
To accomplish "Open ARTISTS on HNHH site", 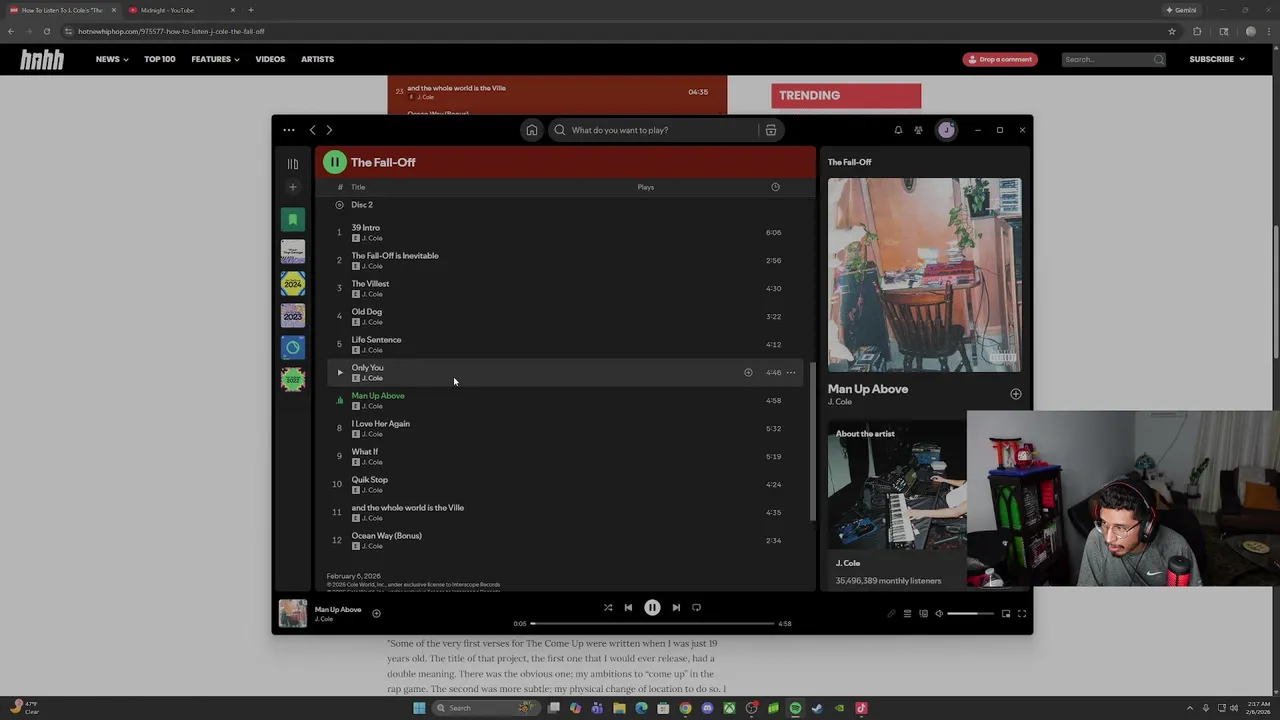I will (x=318, y=59).
